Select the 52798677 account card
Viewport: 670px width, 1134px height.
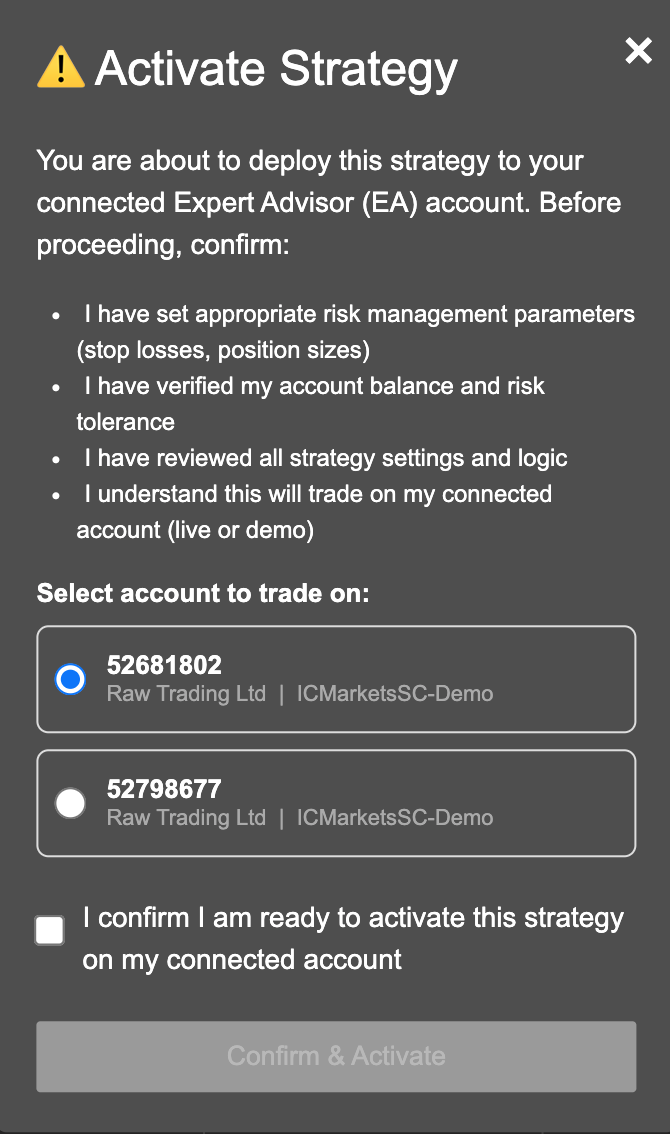[x=335, y=803]
